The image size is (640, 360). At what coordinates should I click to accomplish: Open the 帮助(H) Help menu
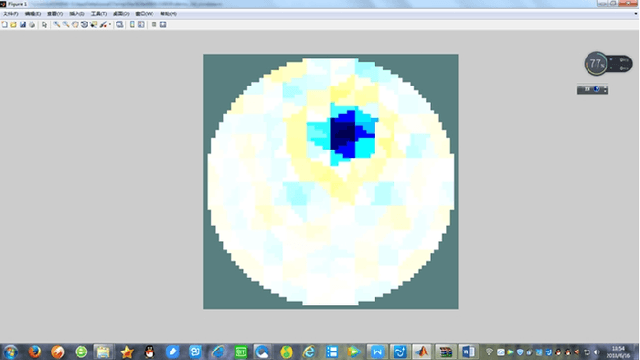[x=168, y=14]
